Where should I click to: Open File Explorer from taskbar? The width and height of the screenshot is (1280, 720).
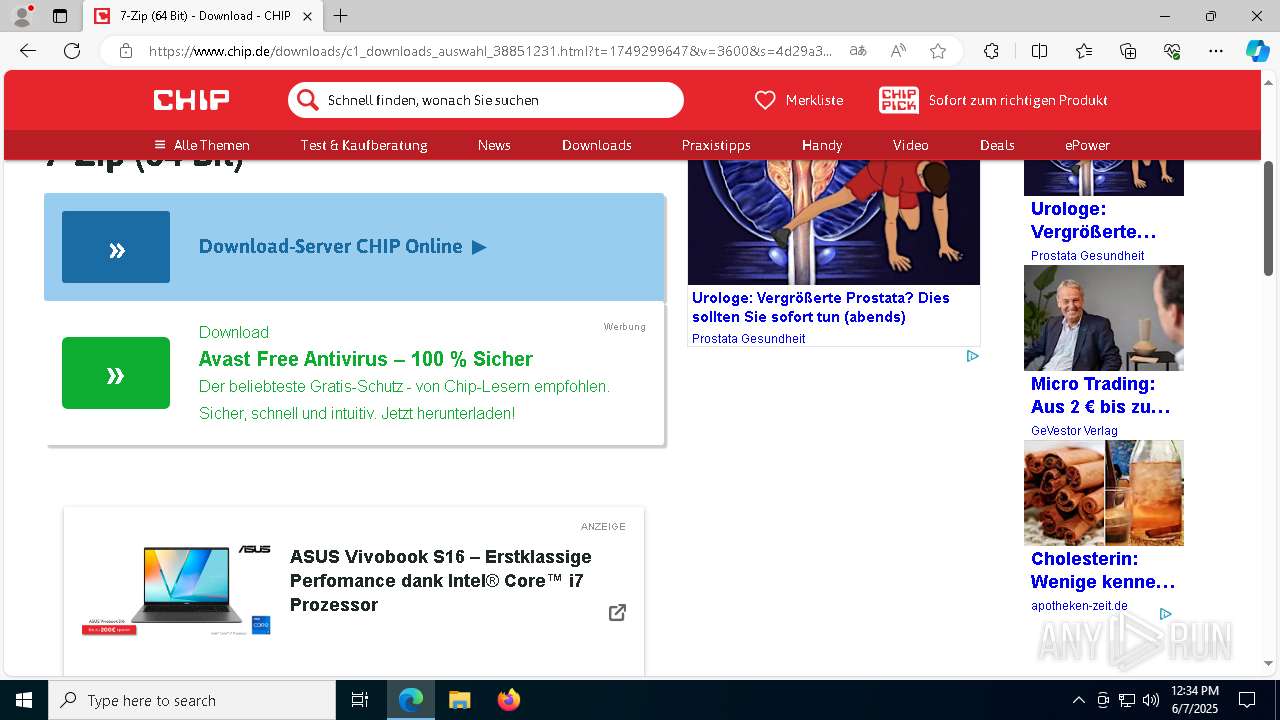coord(460,700)
